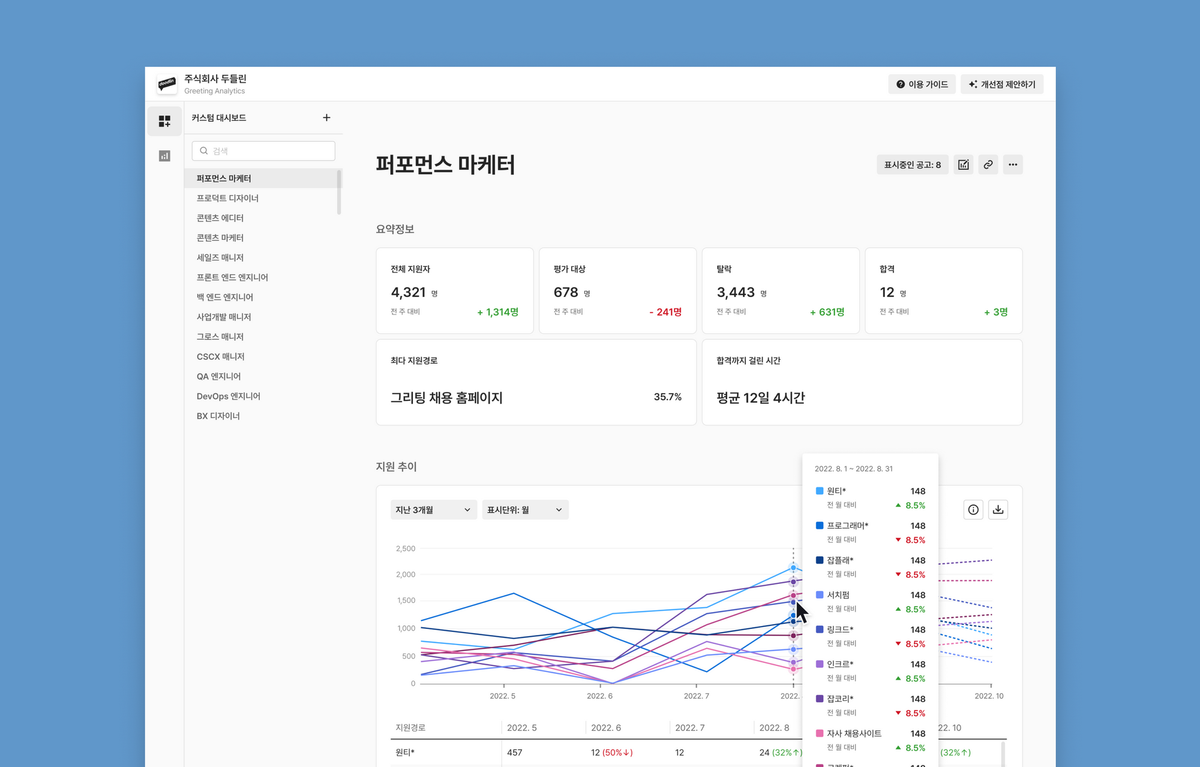Click the 퍼포먼스 마케터 page title
The image size is (1200, 767).
[x=446, y=165]
